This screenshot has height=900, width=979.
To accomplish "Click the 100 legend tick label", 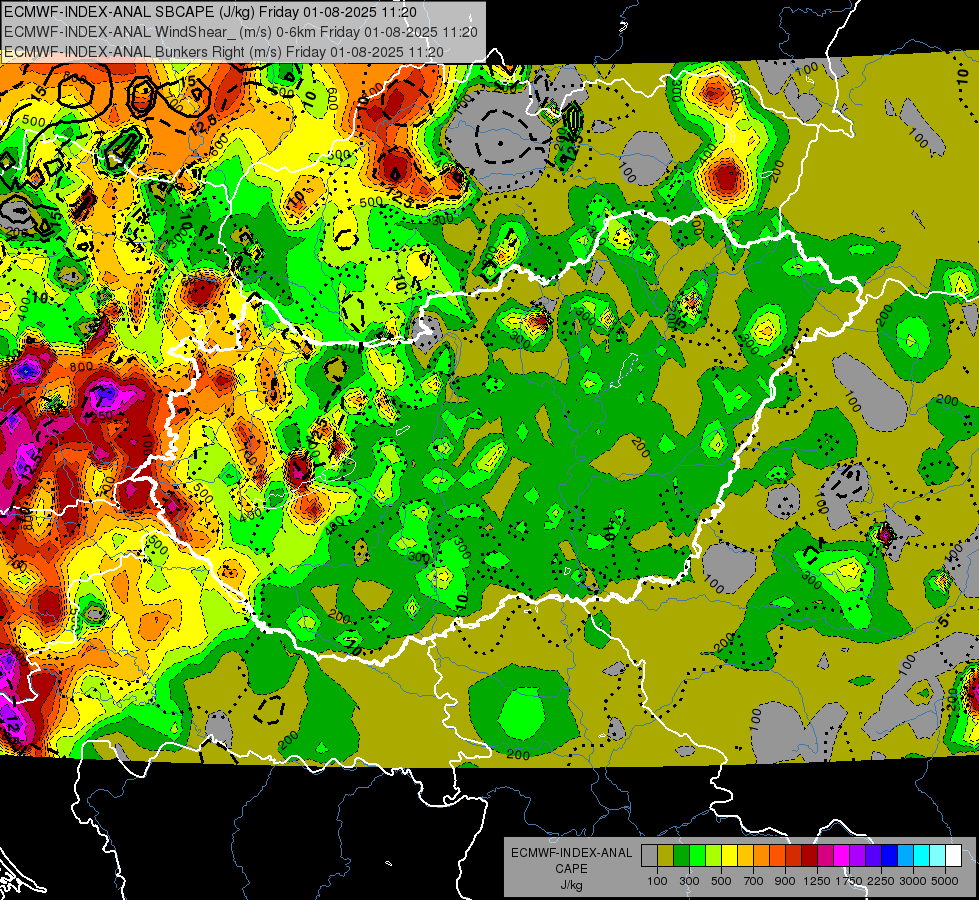I will click(x=657, y=881).
